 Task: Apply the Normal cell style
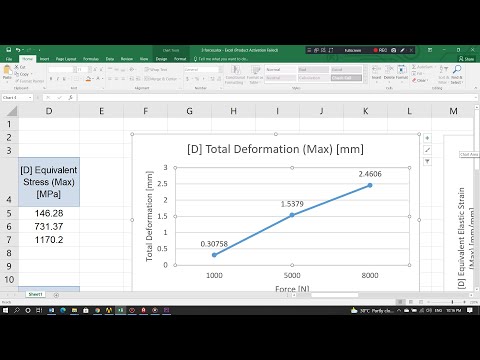point(281,69)
